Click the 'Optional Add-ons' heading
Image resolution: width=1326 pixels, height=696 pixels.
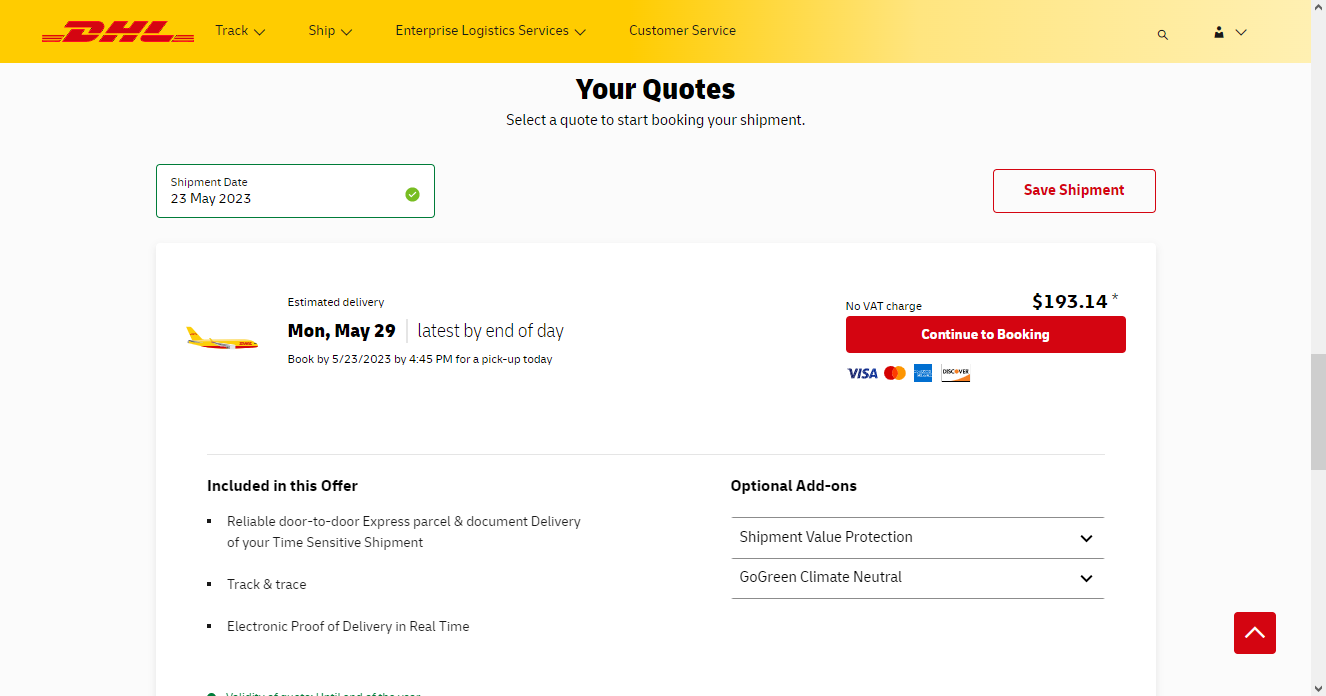(x=794, y=486)
